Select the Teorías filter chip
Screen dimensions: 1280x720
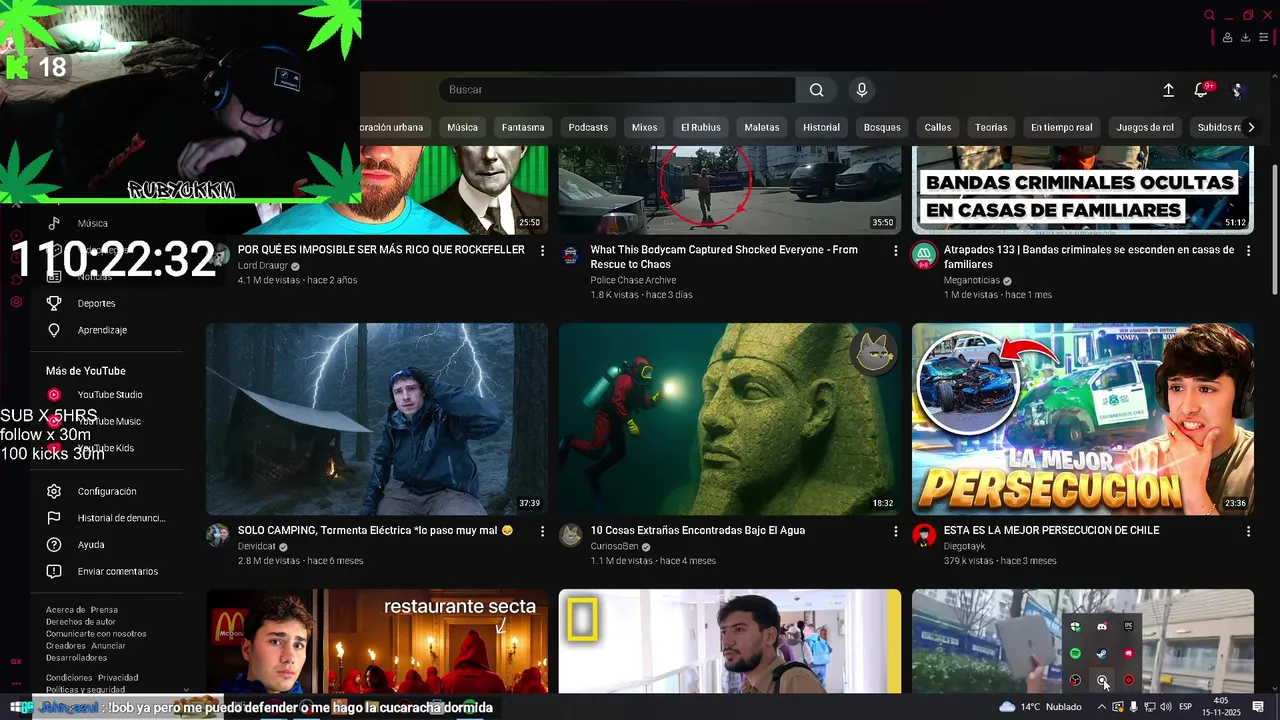point(991,127)
